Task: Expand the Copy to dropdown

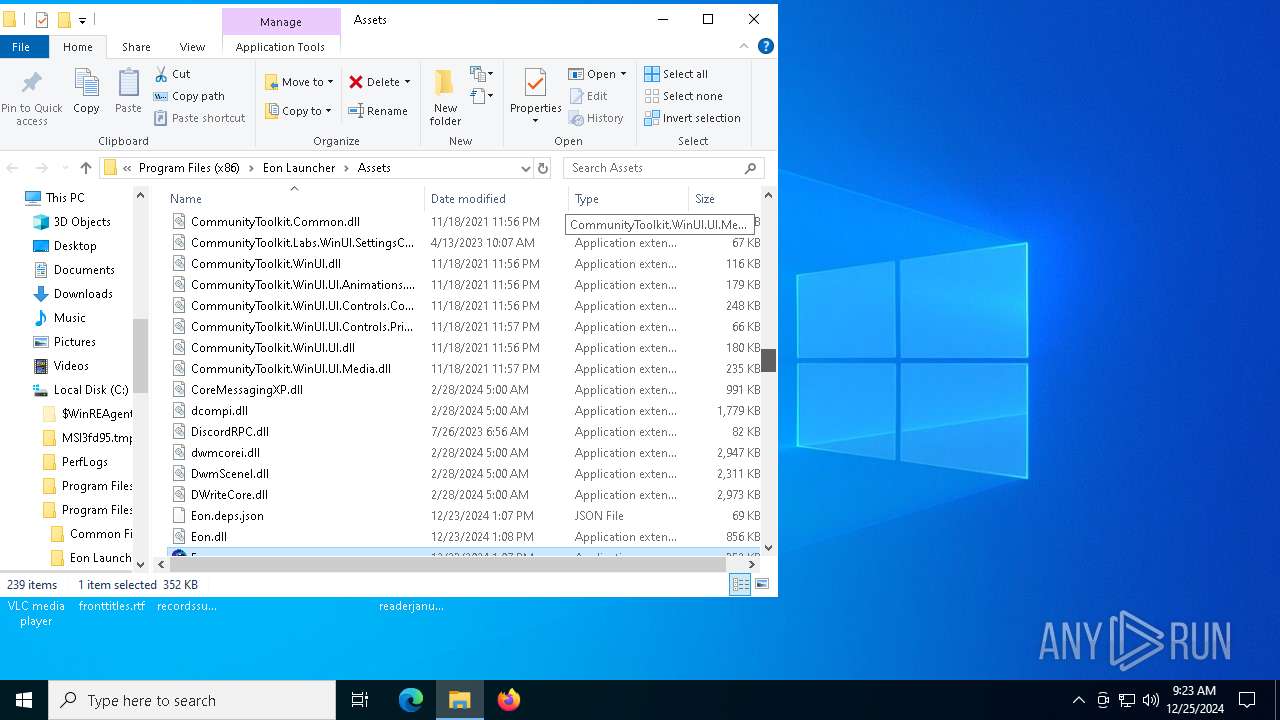Action: click(x=328, y=111)
